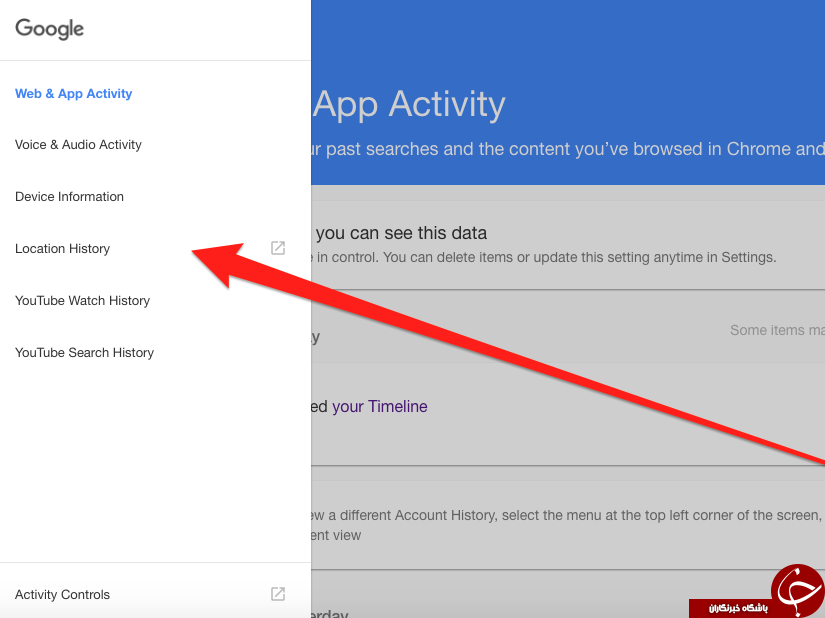Follow the 'your Timeline' link
825x618 pixels.
tap(379, 407)
